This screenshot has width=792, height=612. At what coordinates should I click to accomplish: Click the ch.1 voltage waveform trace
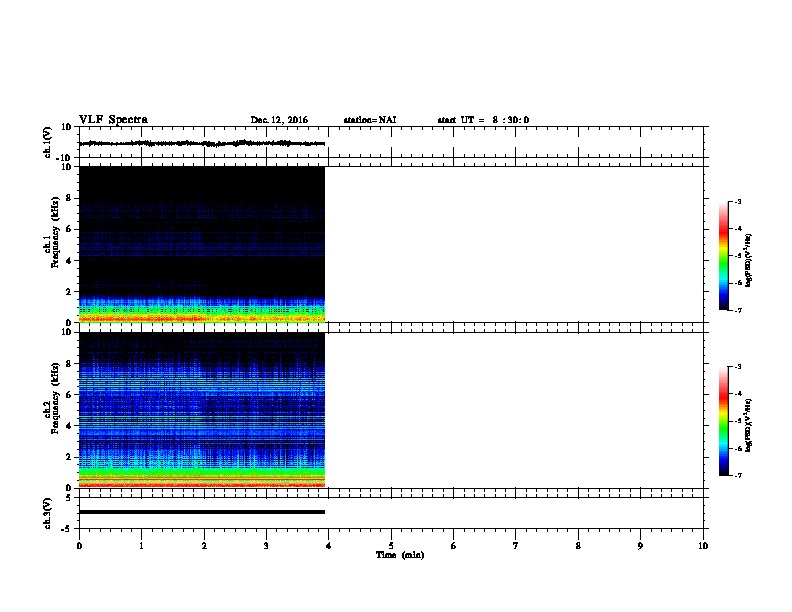click(x=202, y=143)
